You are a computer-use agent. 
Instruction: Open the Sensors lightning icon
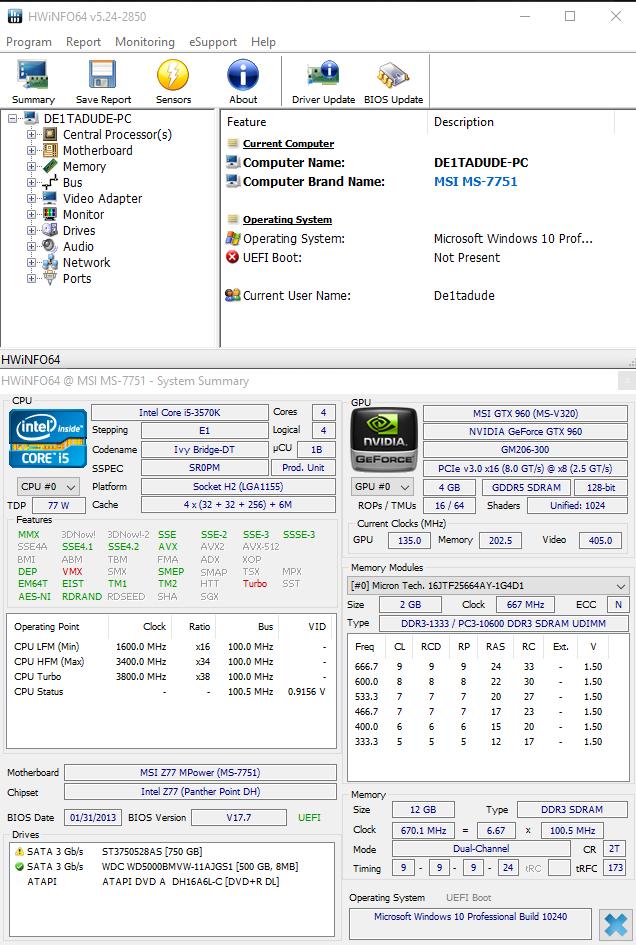click(x=173, y=75)
